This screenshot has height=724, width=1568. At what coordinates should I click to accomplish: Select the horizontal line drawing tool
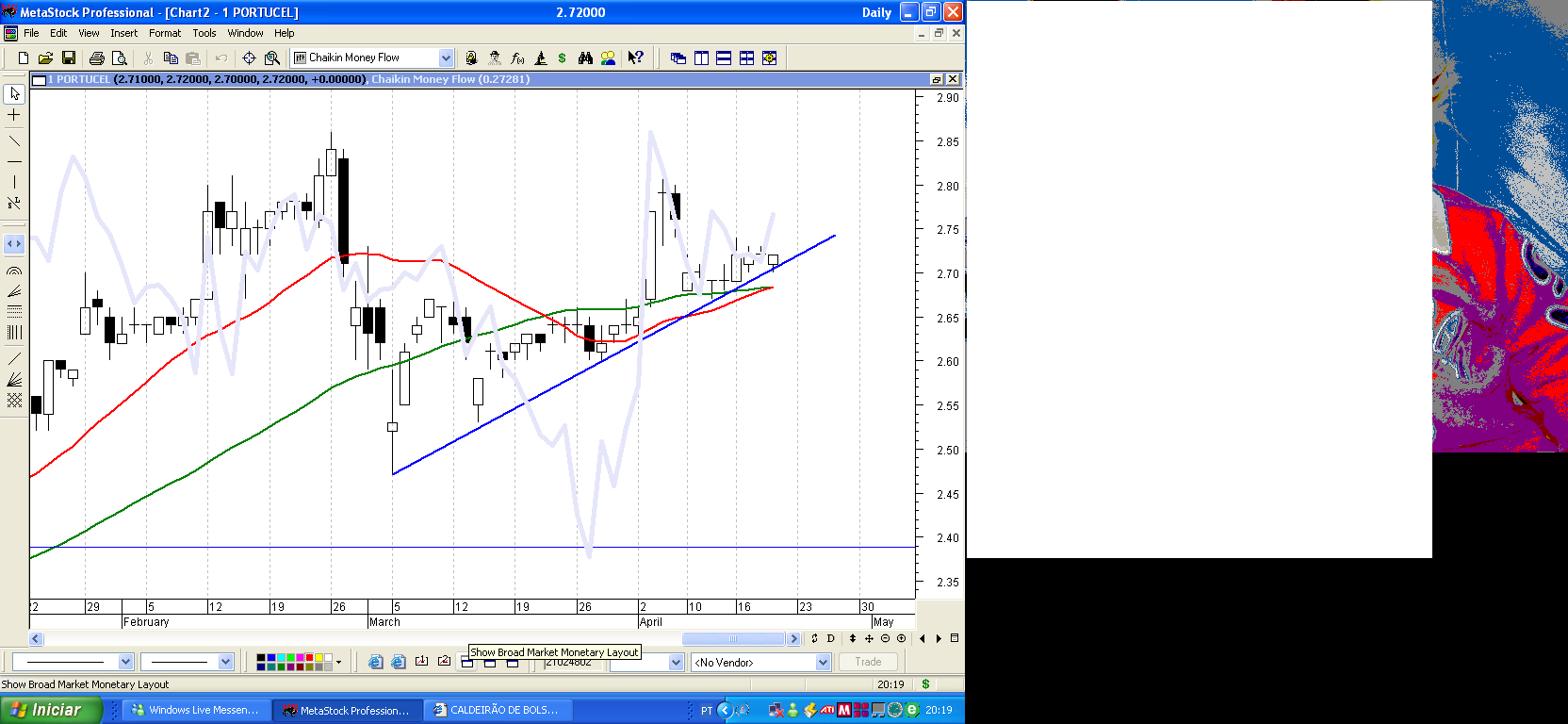coord(14,162)
